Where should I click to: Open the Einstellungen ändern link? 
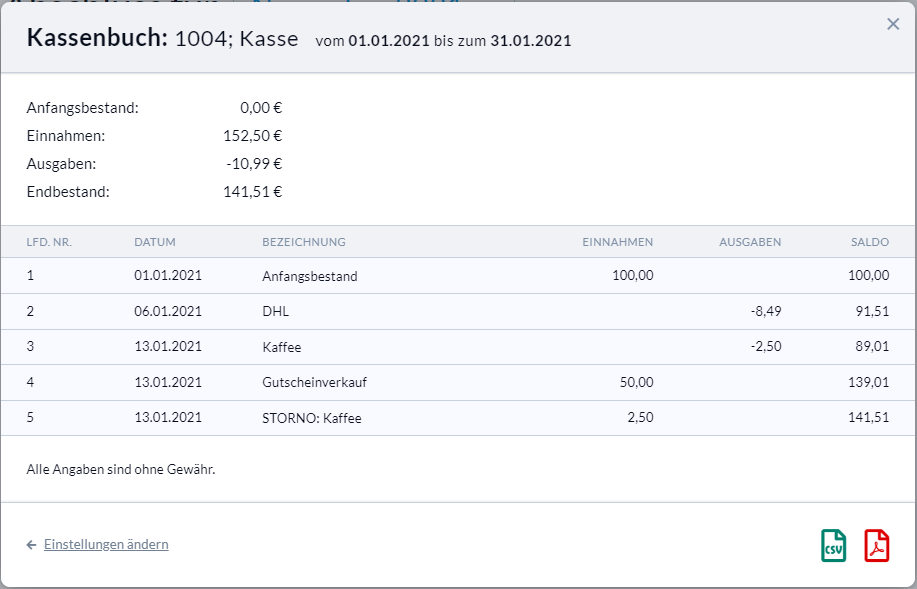pos(106,545)
